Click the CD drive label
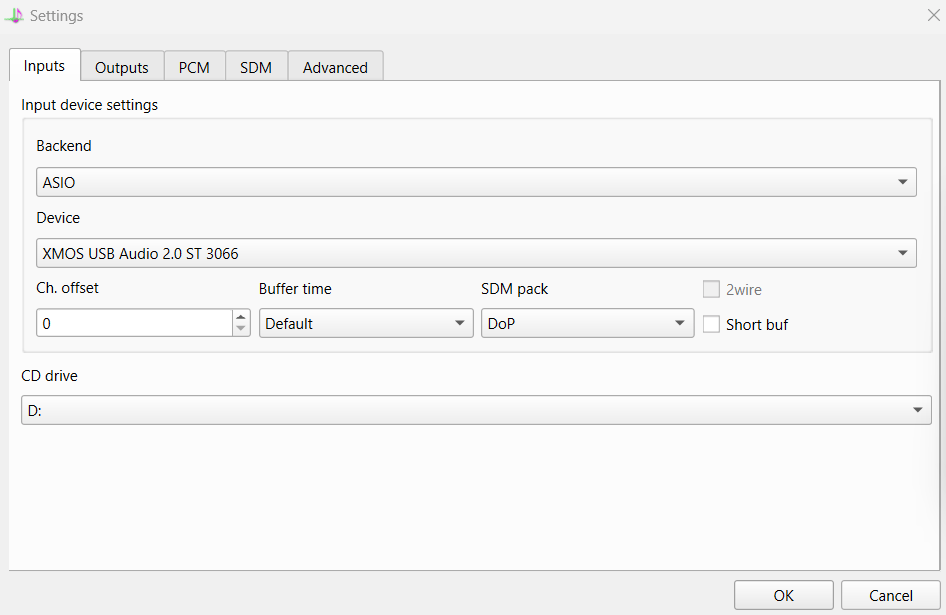 (49, 376)
